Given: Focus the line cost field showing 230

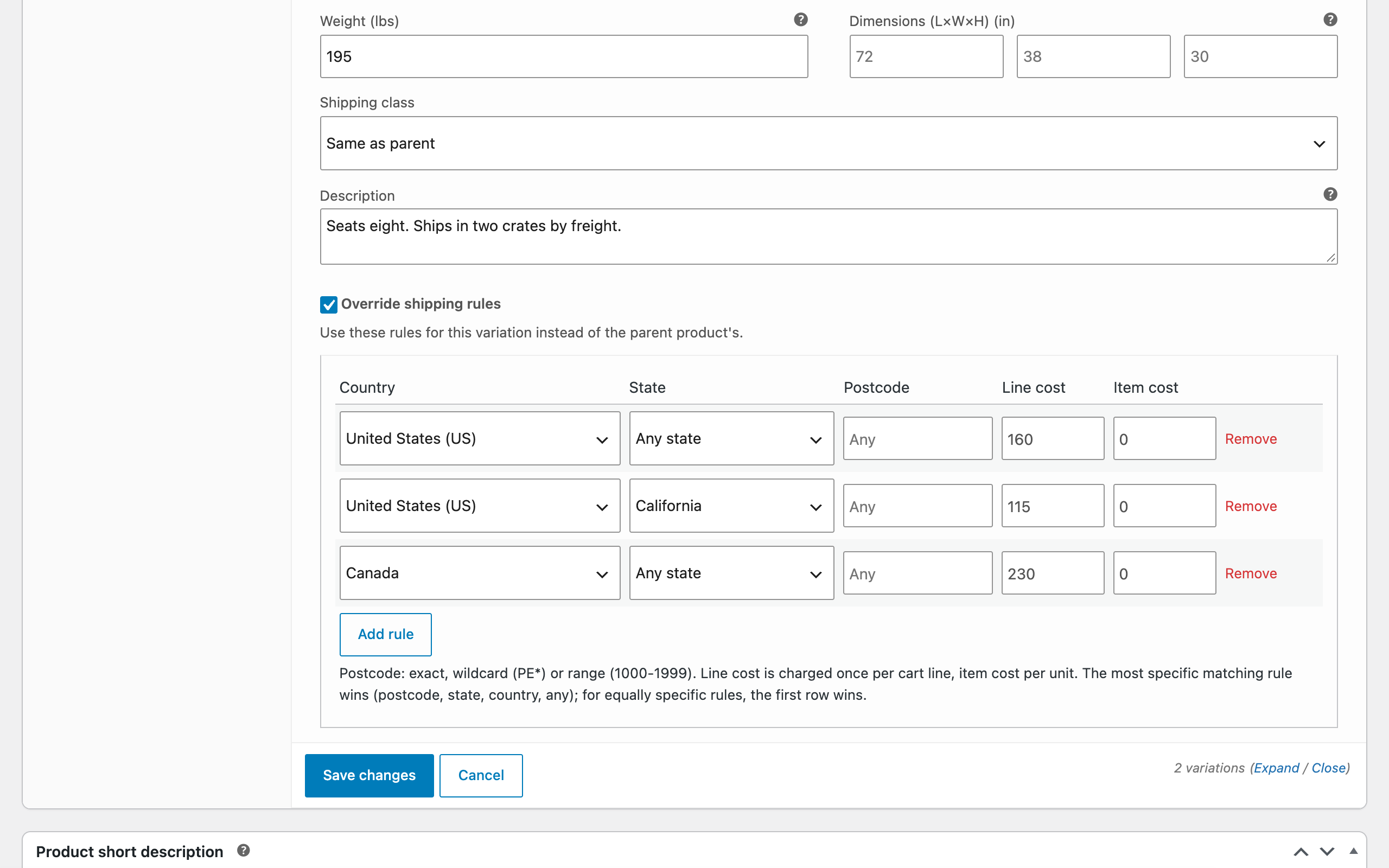Looking at the screenshot, I should [x=1053, y=573].
